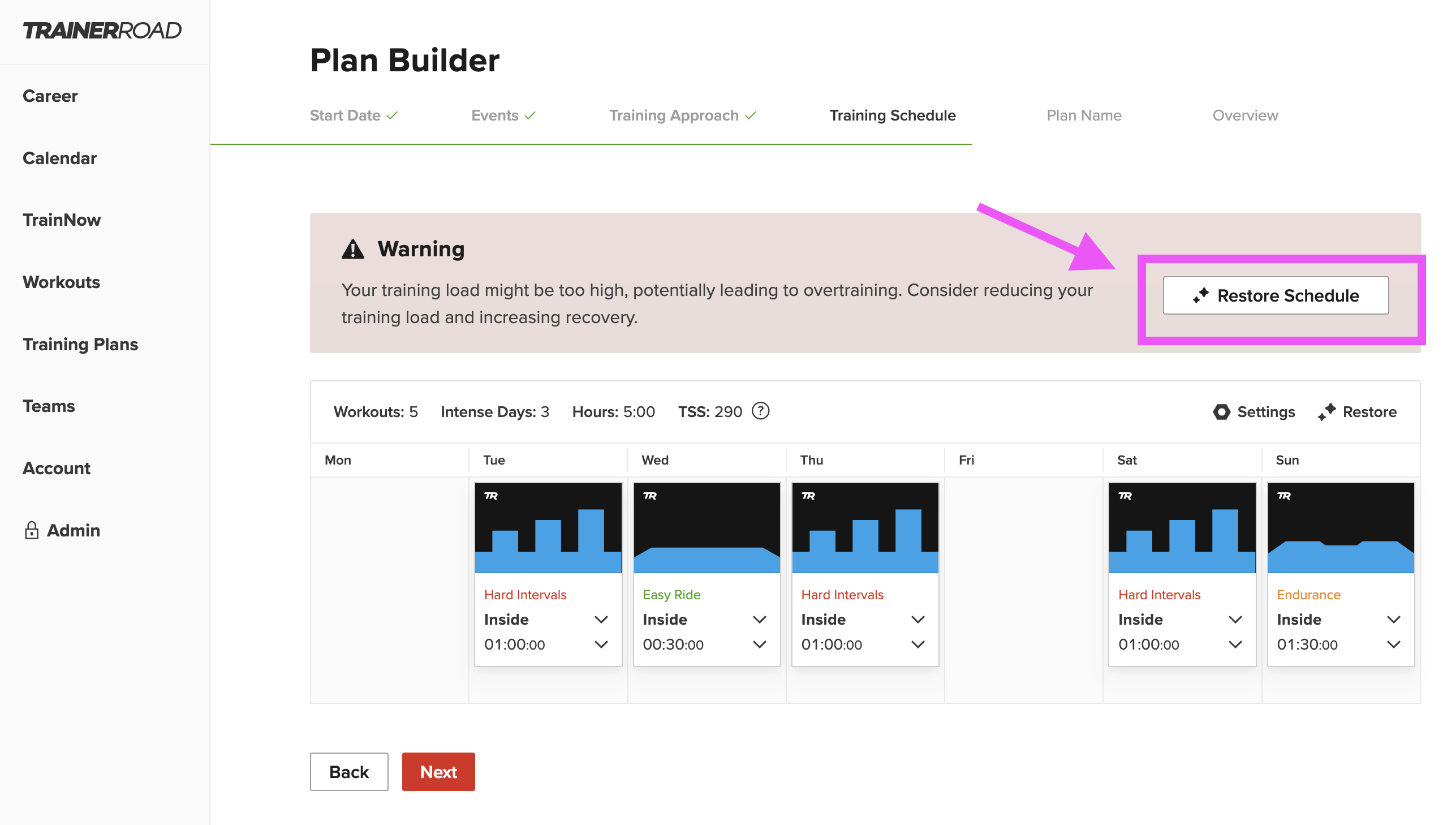Select Sunday's Endurance workout thumbnail

coord(1341,528)
